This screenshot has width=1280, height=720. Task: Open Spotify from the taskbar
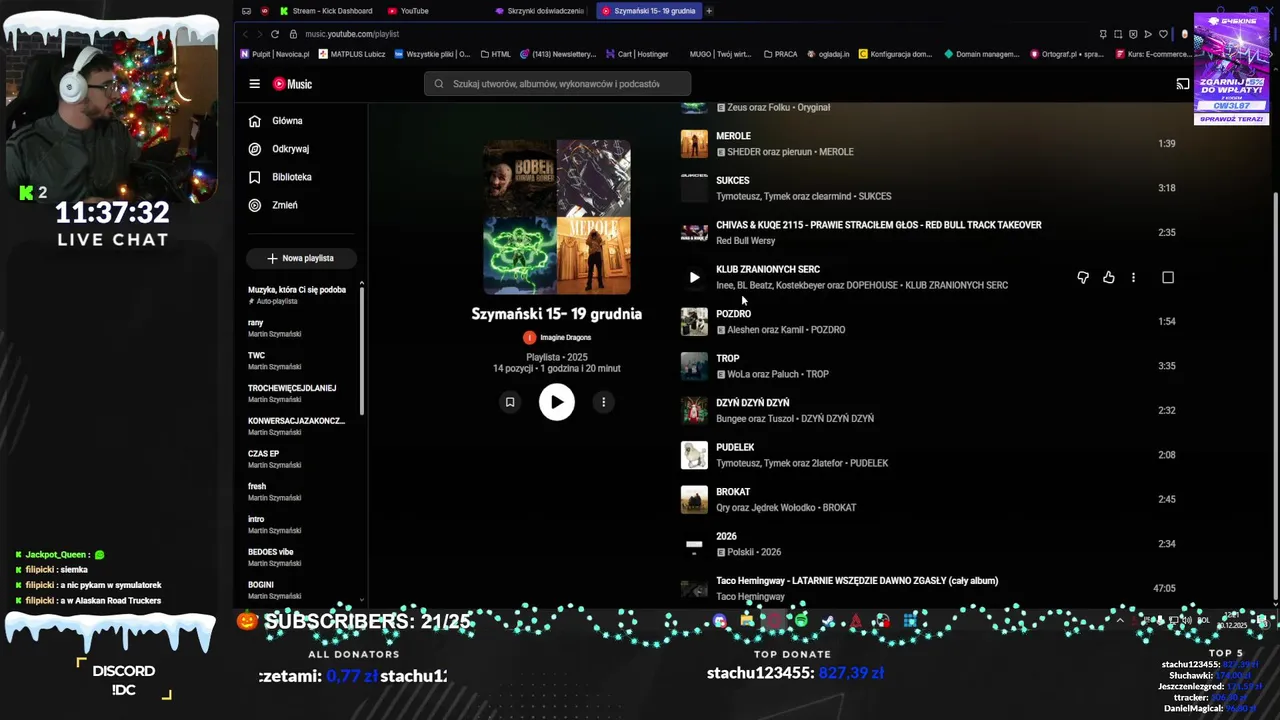click(x=801, y=621)
